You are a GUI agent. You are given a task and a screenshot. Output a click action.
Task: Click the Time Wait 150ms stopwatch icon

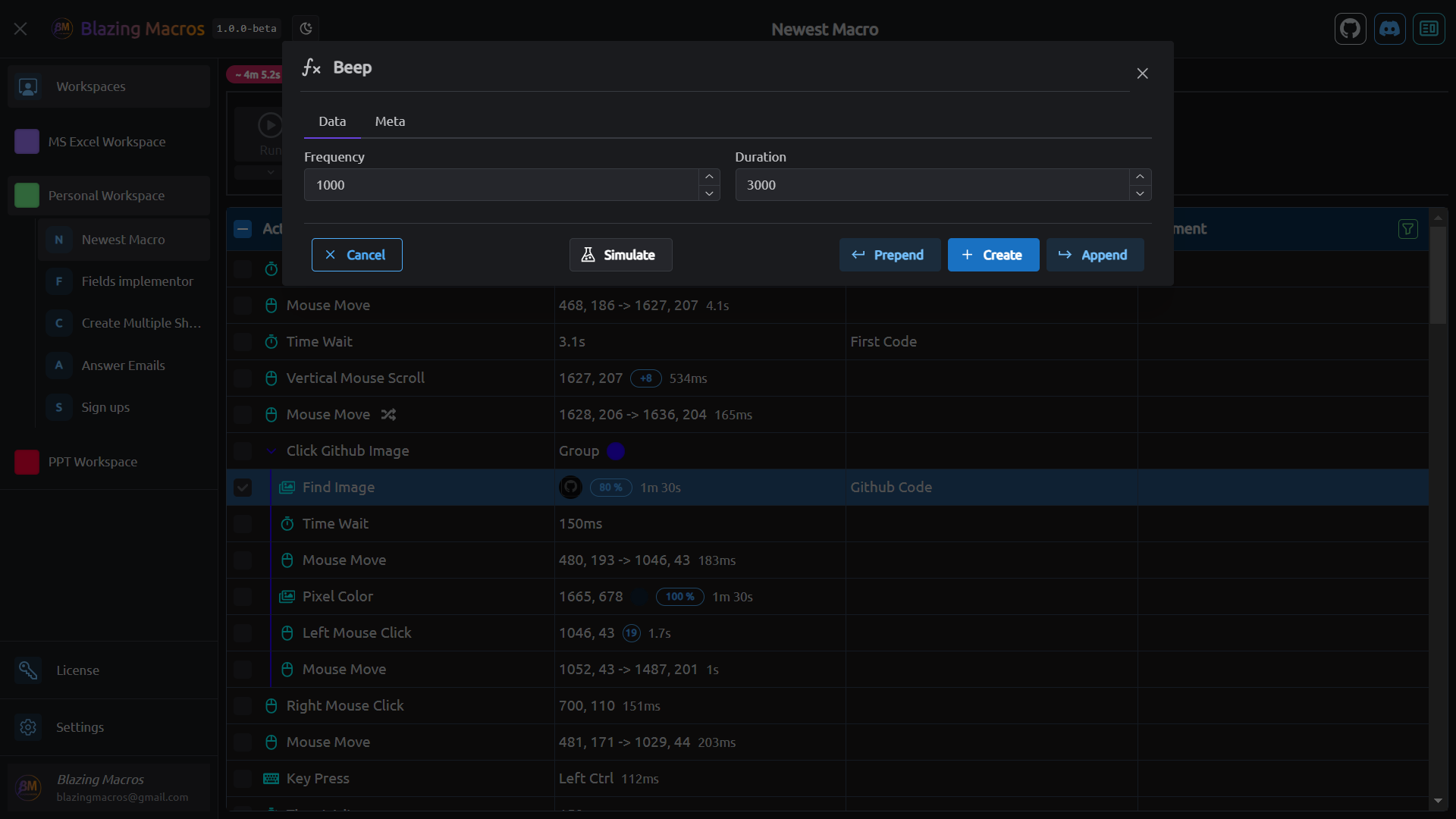click(287, 524)
